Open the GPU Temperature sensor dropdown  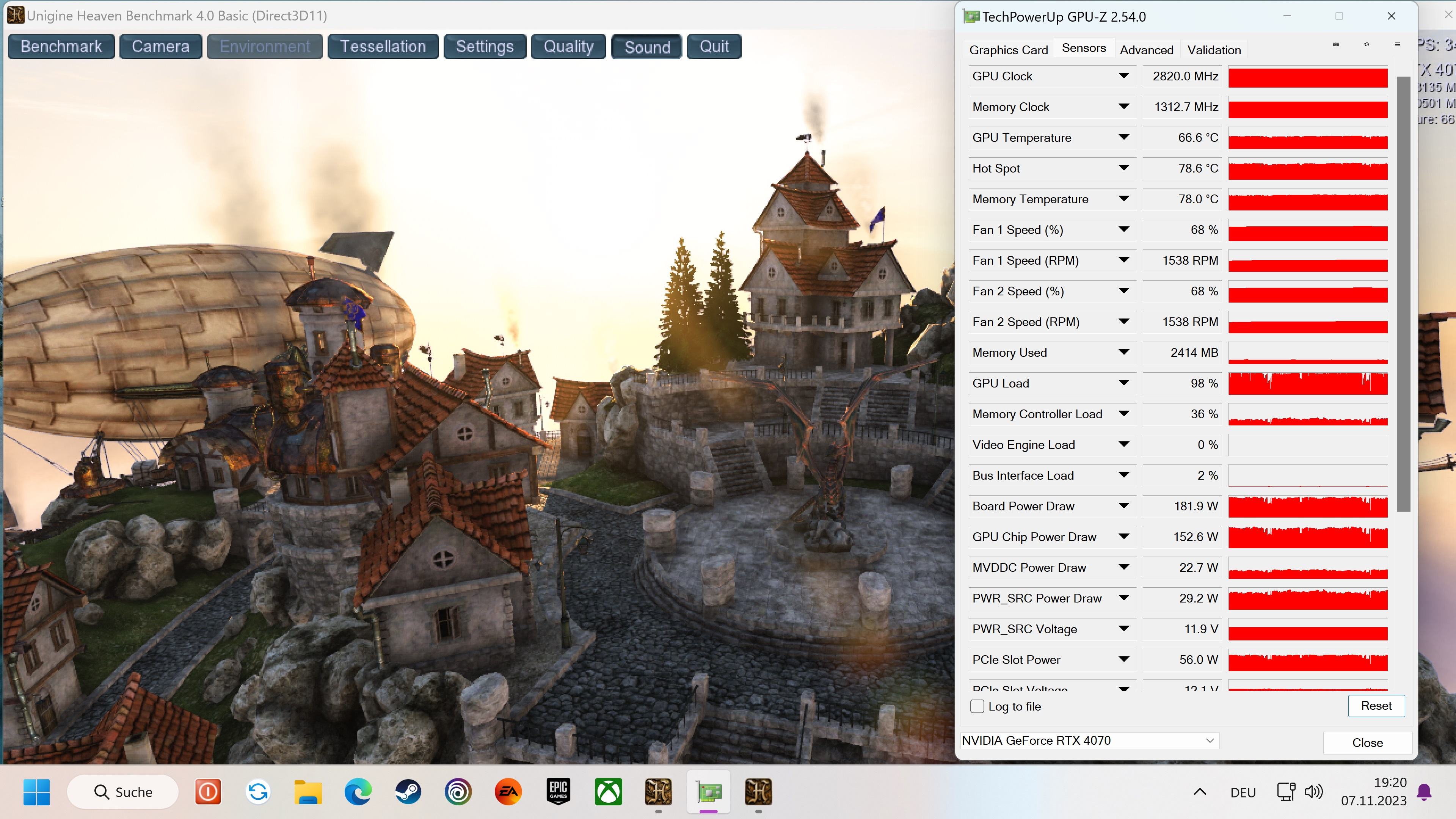[x=1123, y=137]
